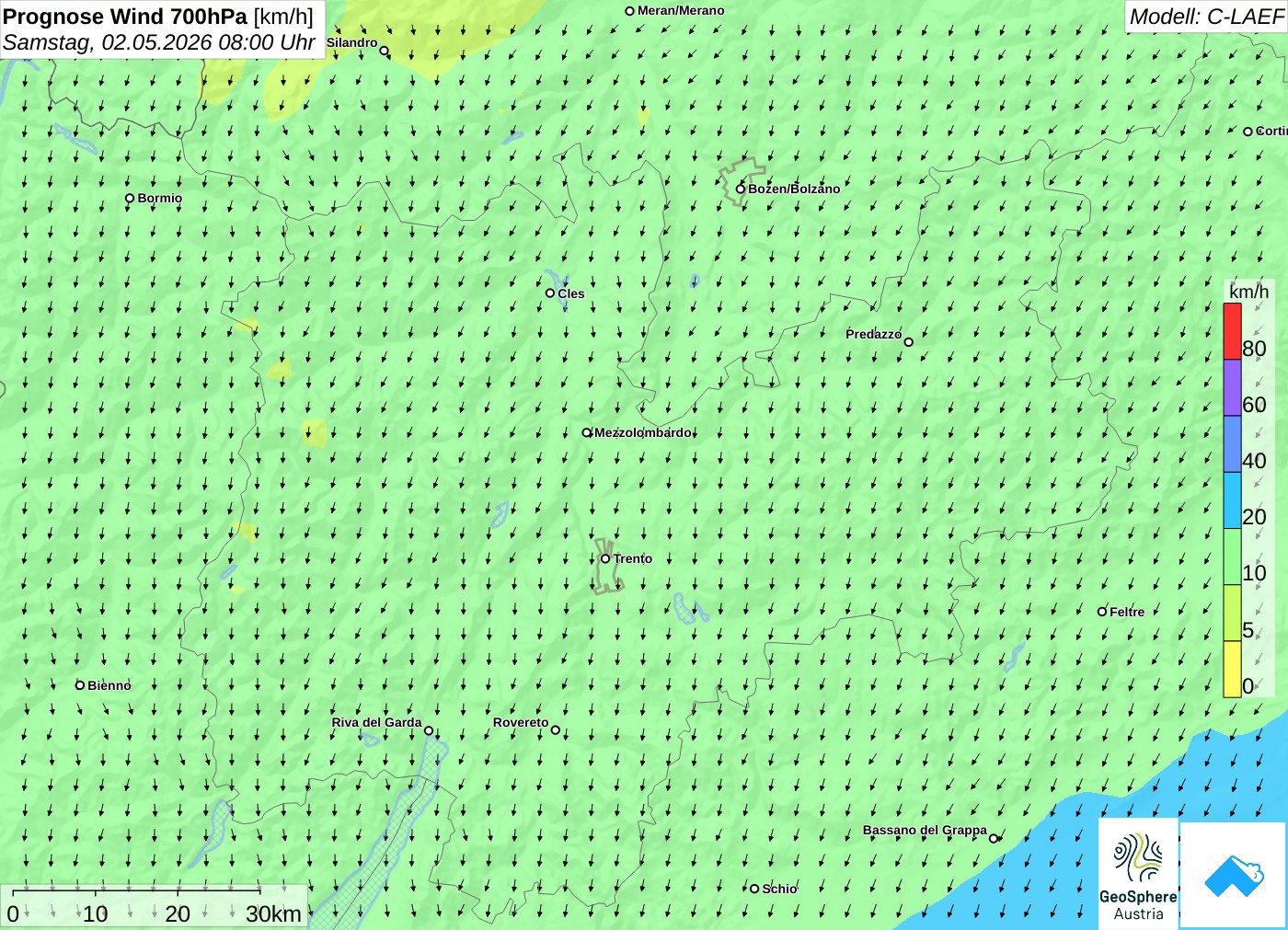Choose the Predazzo map marker
The width and height of the screenshot is (1288, 930).
click(909, 342)
